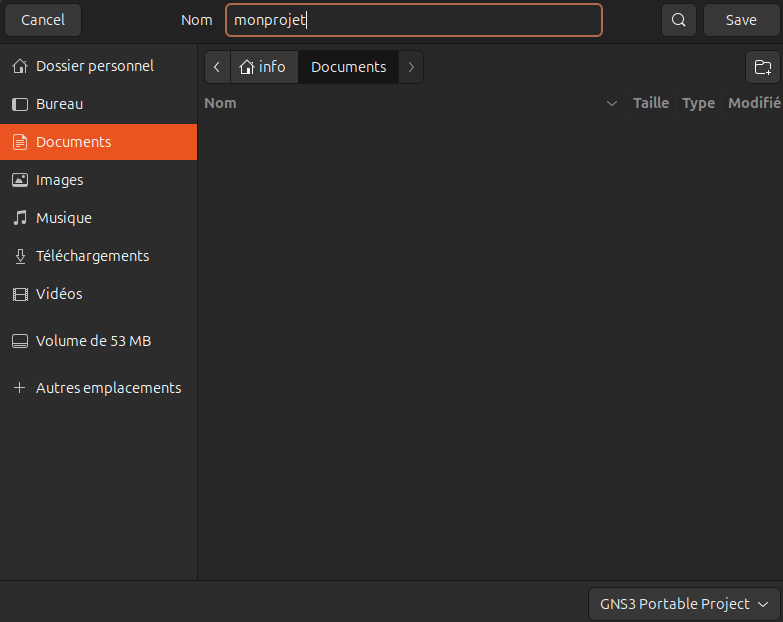This screenshot has height=622, width=783.
Task: Sort files by Taille column
Action: pyautogui.click(x=650, y=103)
